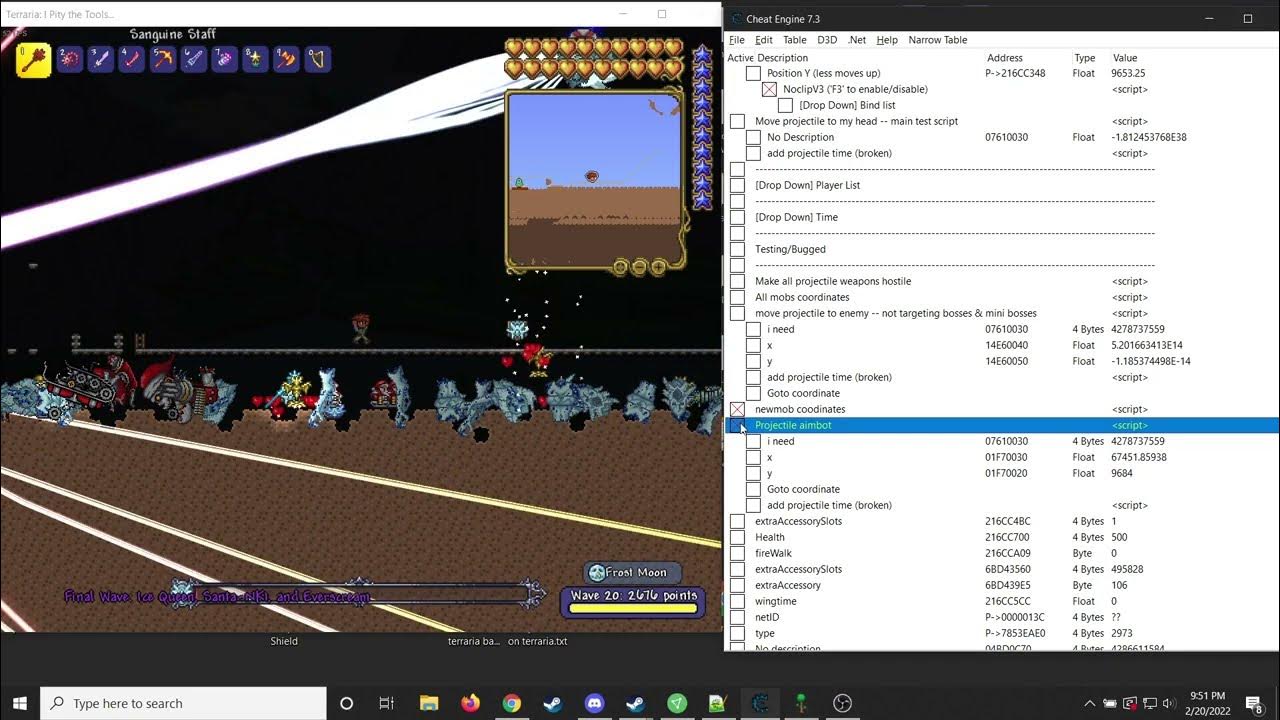Select the sword in hotbar slot 3

[101, 59]
